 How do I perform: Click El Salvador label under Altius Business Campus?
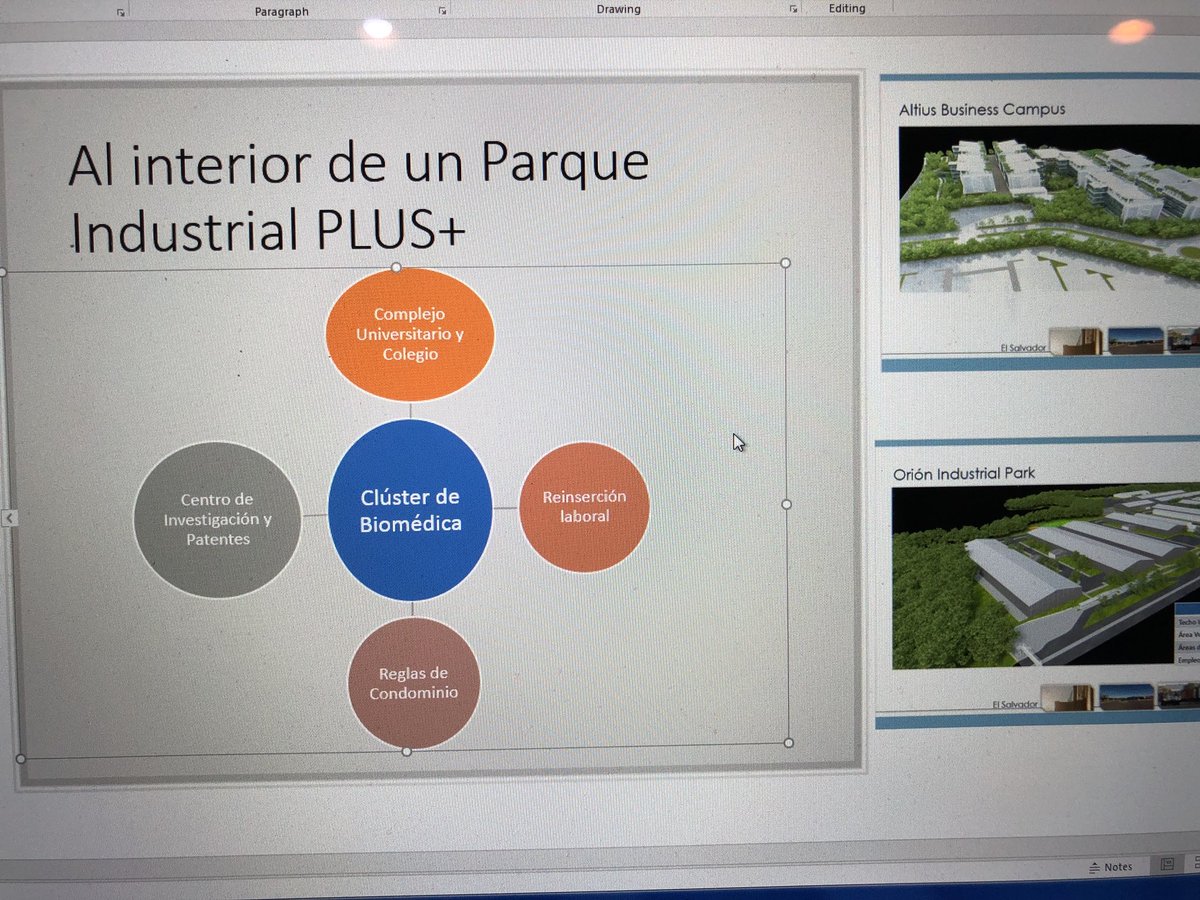pyautogui.click(x=1022, y=347)
